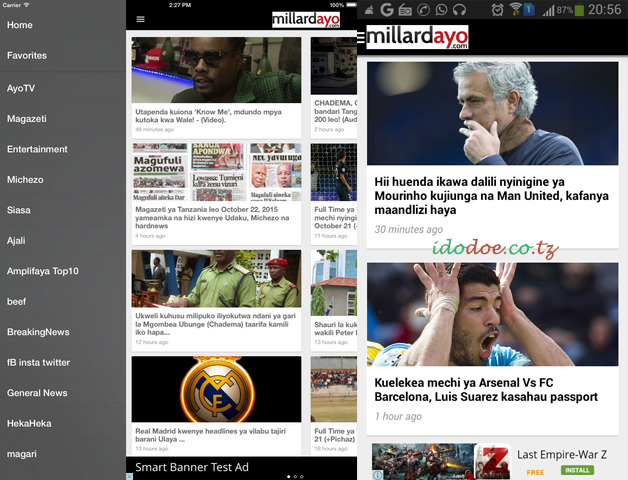Image resolution: width=628 pixels, height=480 pixels.
Task: Tap '2:27 PM' time in iOS status bar
Action: click(180, 5)
